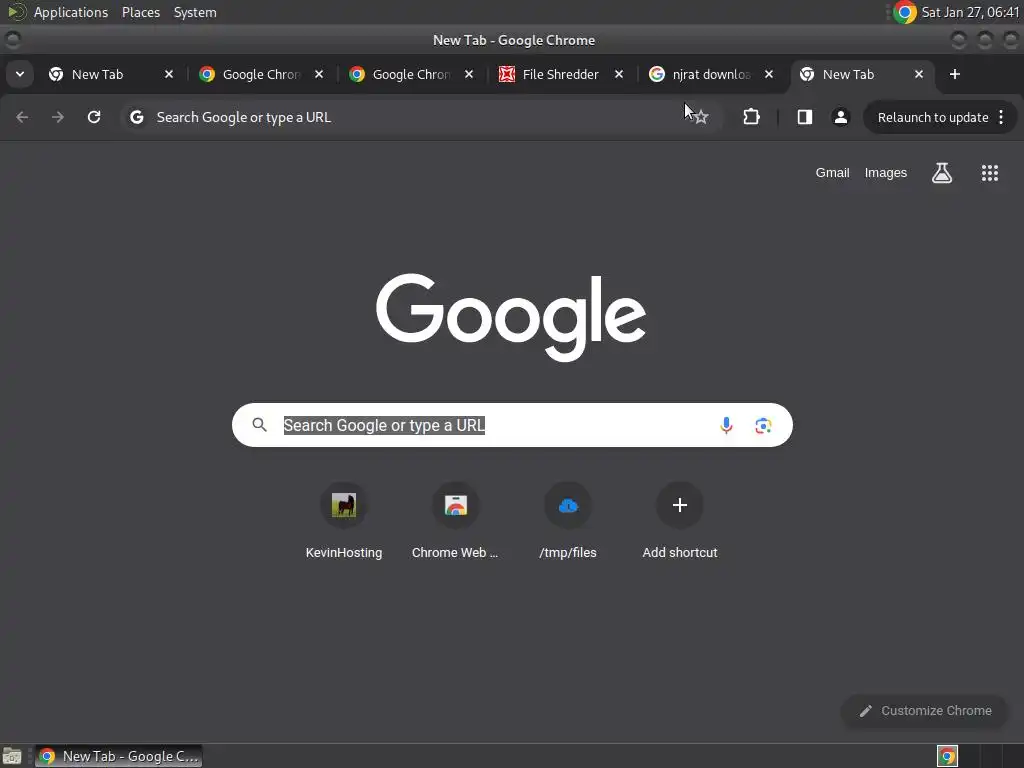
Task: Open the System menu
Action: 195,12
